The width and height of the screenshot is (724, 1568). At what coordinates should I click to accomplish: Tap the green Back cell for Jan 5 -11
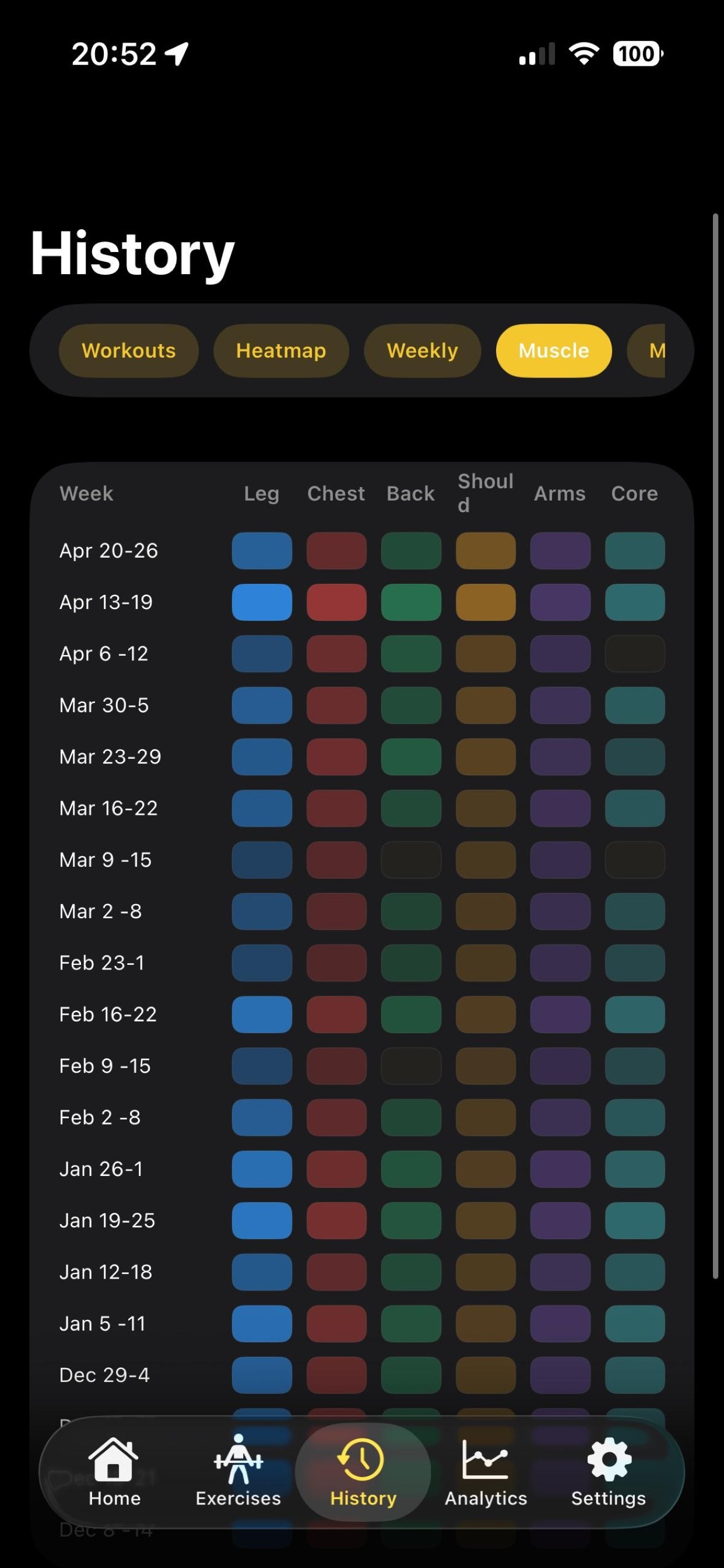point(412,1324)
